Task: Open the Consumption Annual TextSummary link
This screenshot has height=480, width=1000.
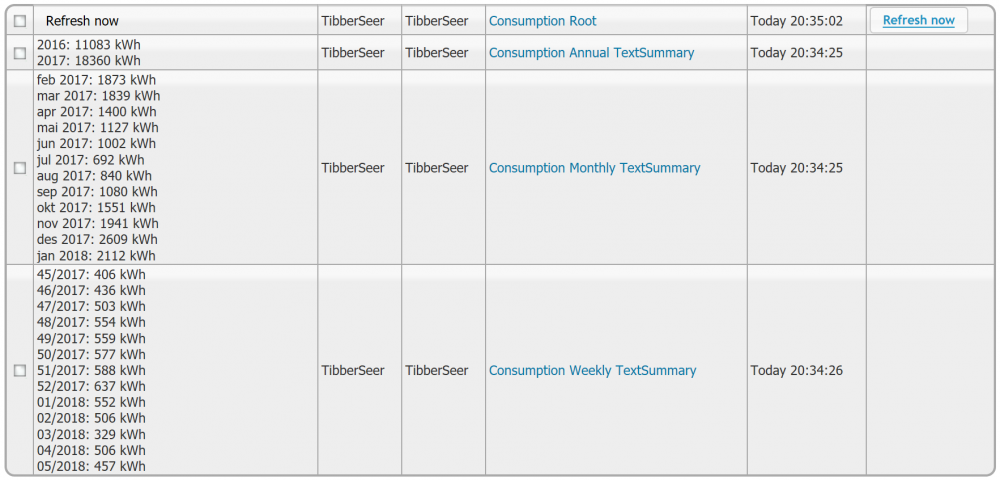Action: [591, 53]
